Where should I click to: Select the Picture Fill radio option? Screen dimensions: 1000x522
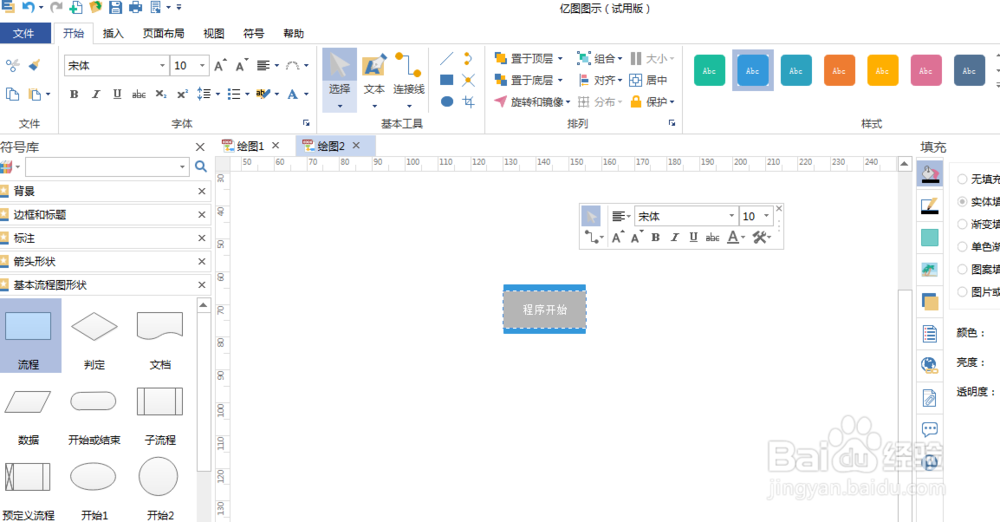pyautogui.click(x=962, y=292)
